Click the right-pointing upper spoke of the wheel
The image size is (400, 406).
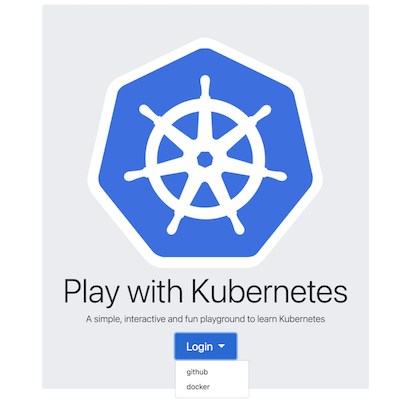click(x=260, y=115)
